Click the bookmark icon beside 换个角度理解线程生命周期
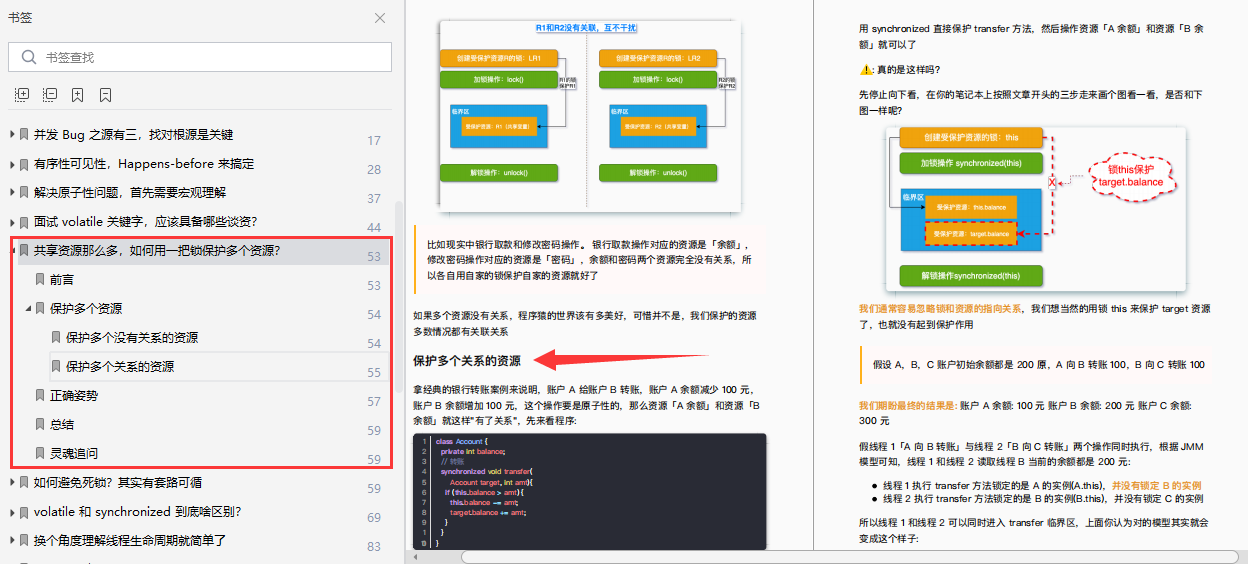 (24, 540)
